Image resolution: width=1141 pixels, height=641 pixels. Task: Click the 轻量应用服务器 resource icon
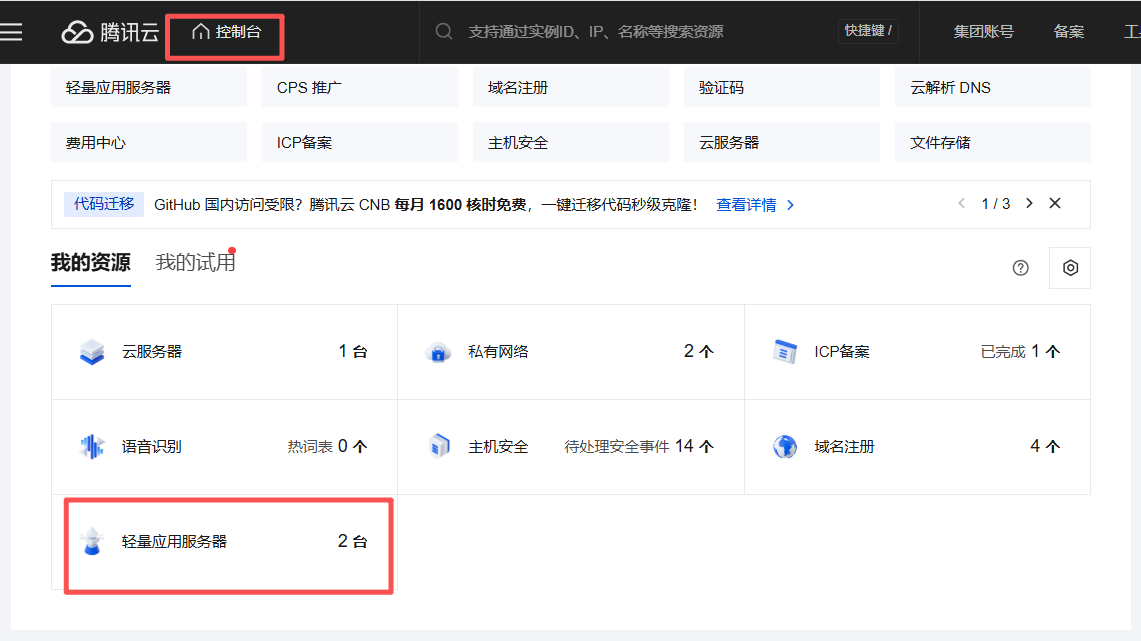[x=92, y=541]
